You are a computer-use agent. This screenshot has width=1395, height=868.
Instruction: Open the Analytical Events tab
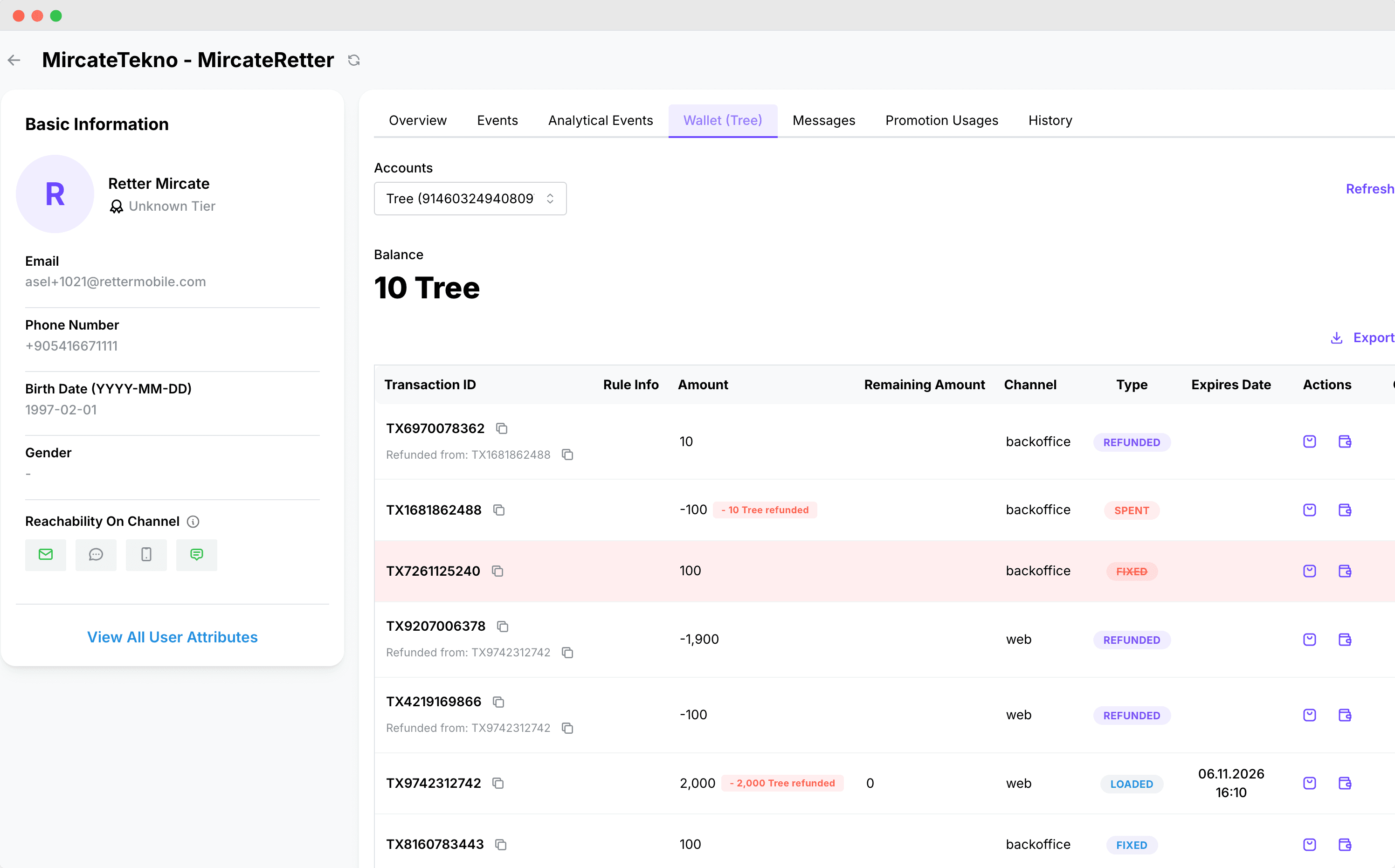(x=600, y=121)
